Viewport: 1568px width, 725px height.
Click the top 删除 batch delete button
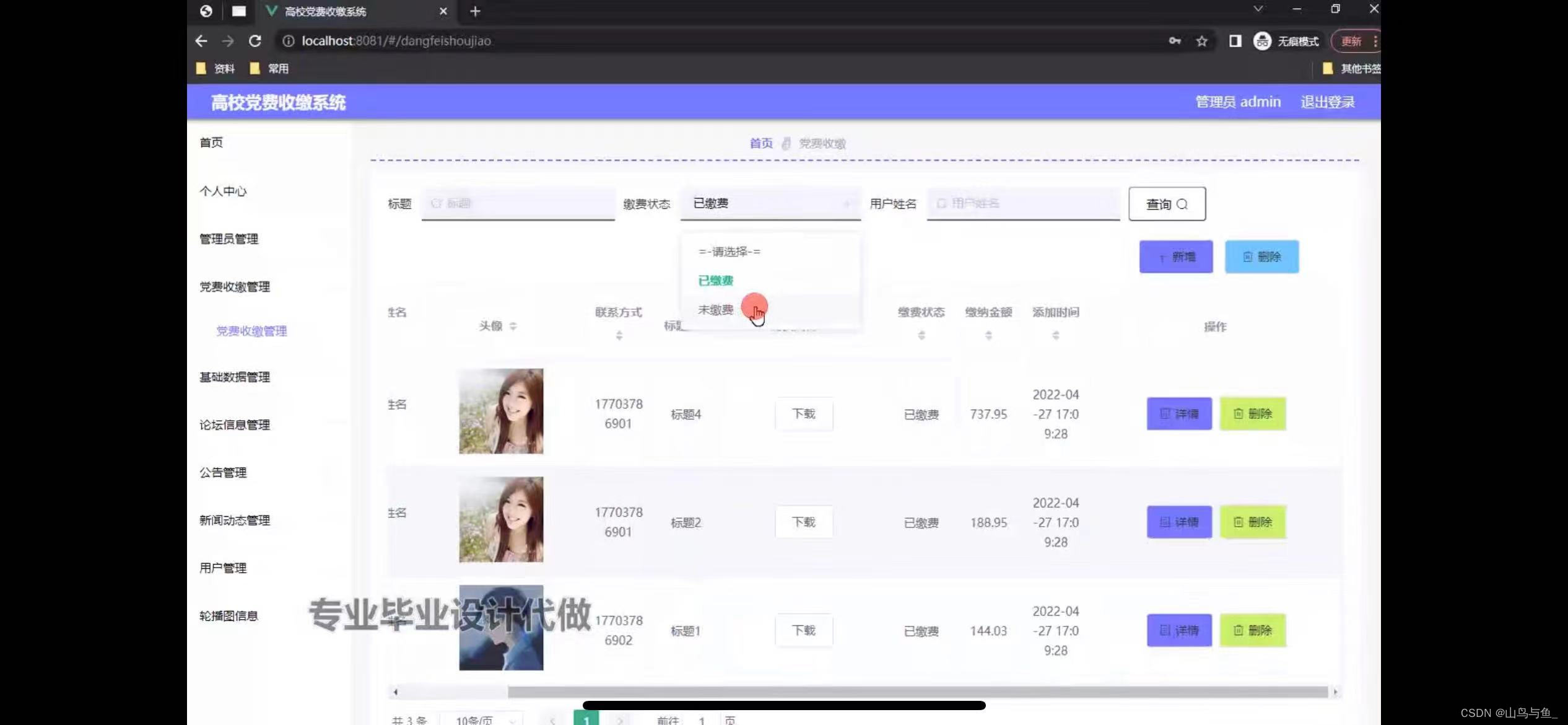(x=1261, y=257)
